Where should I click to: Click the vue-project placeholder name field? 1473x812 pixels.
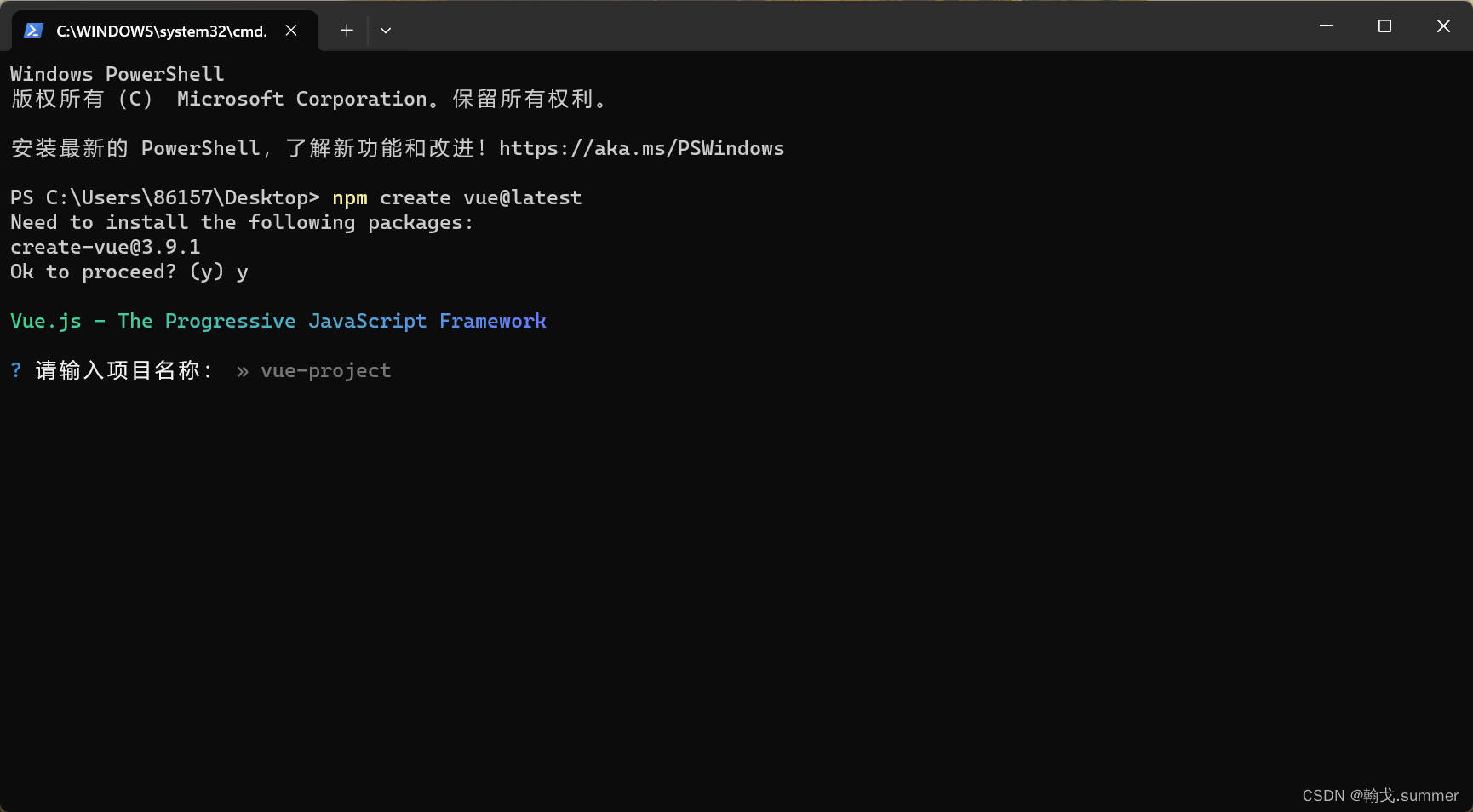[x=325, y=371]
